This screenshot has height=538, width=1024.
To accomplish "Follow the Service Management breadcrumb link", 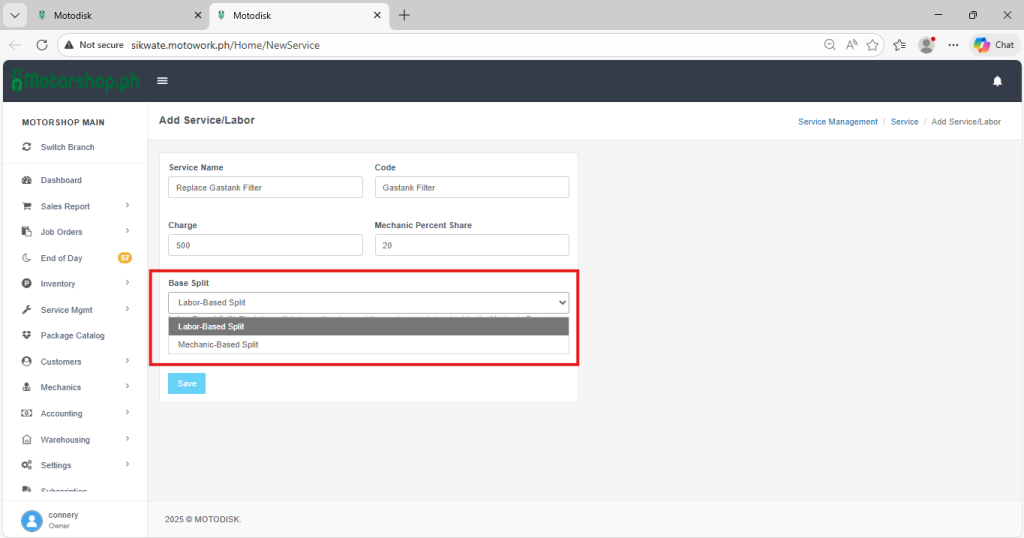I will (837, 122).
